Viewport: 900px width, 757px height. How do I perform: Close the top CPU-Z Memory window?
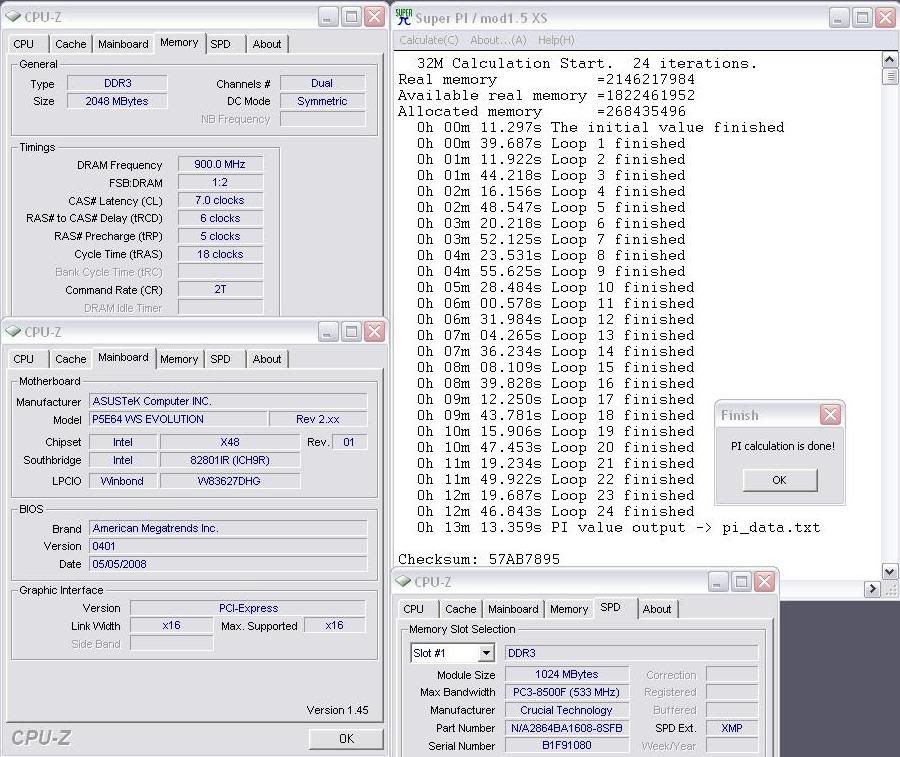click(x=375, y=17)
